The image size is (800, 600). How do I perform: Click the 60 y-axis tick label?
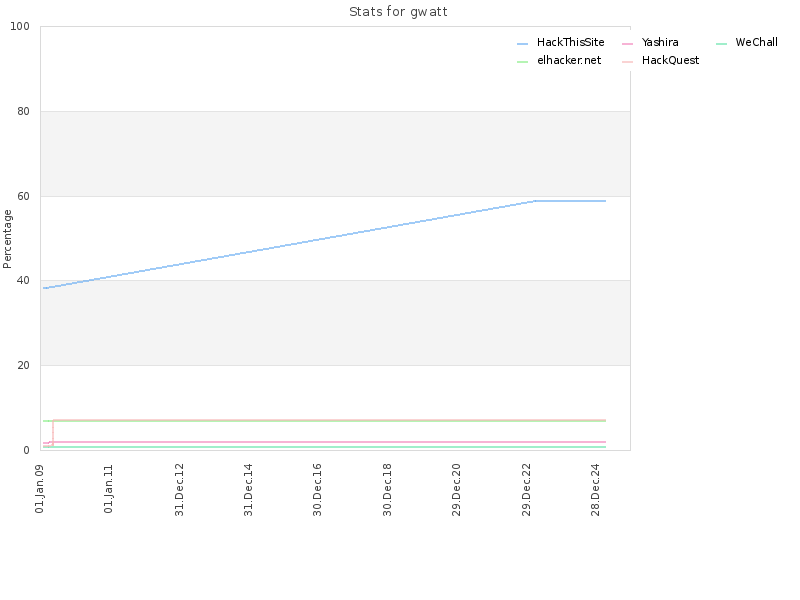[23, 196]
